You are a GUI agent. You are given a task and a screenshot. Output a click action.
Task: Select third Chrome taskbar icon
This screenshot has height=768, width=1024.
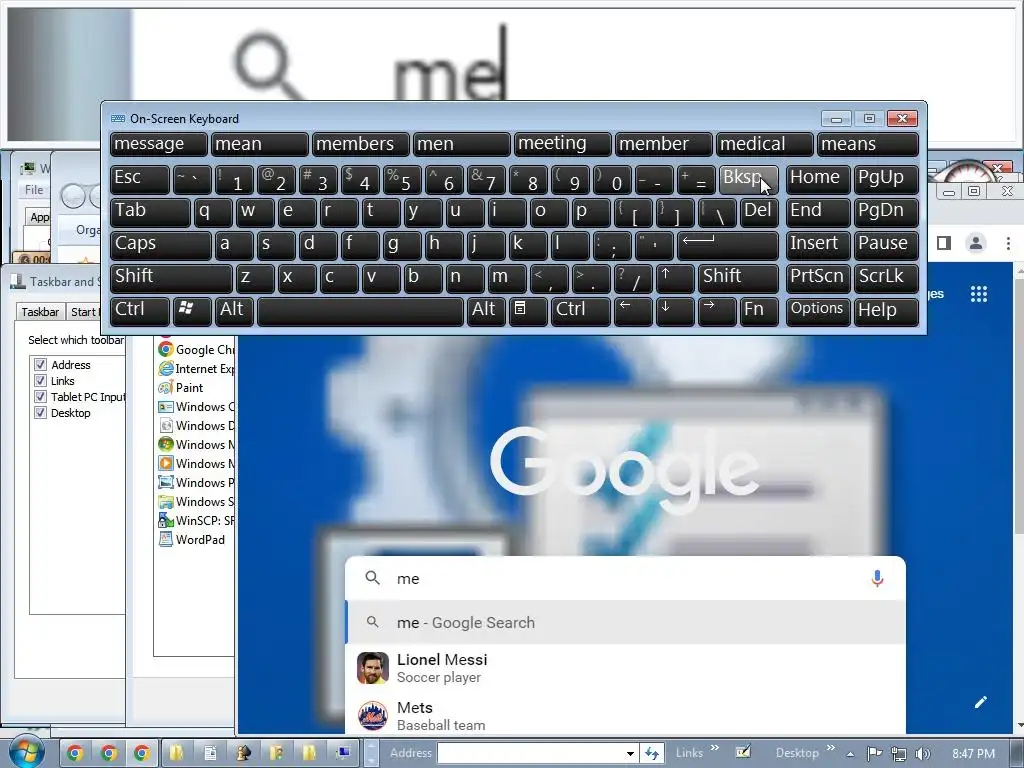(x=142, y=753)
